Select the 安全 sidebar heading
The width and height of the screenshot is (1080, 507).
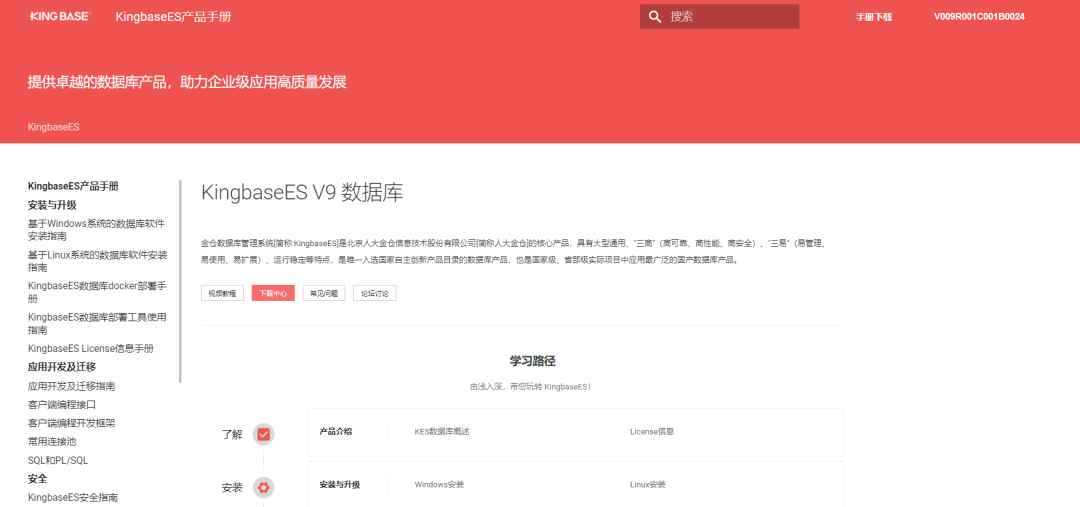pyautogui.click(x=37, y=479)
